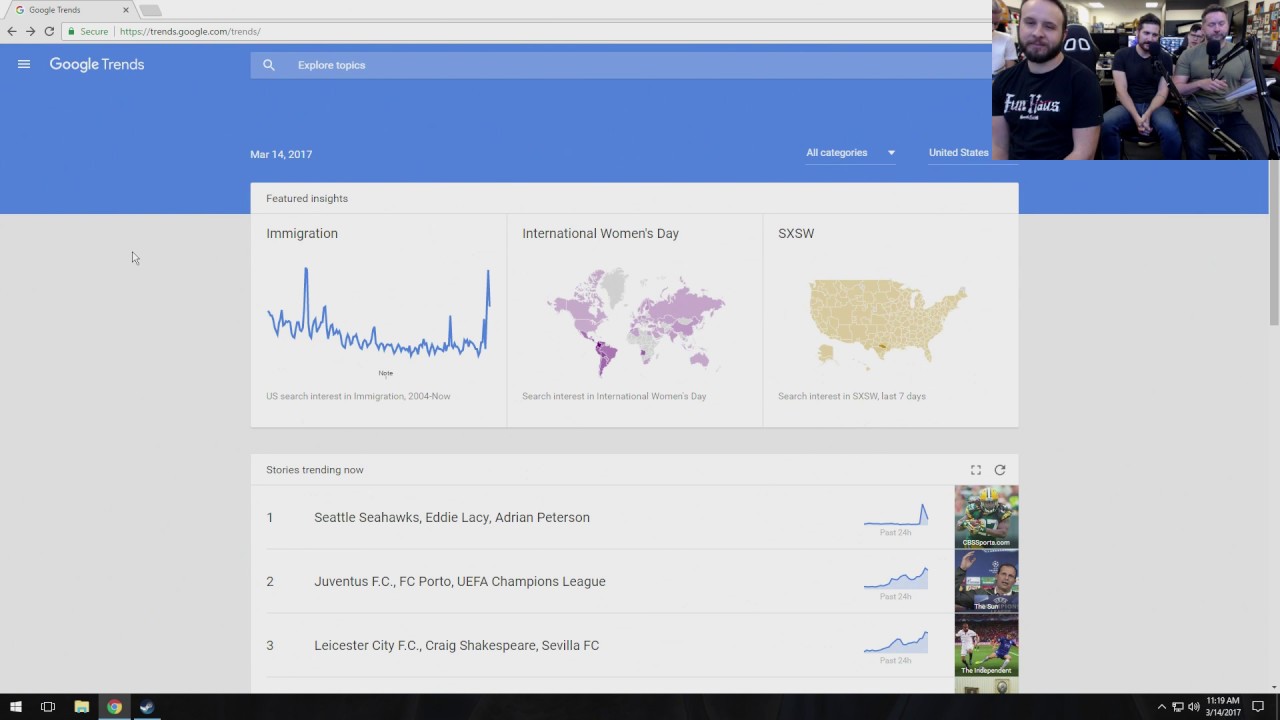Click Search interest in SXSW, last 7 days
Image resolution: width=1280 pixels, height=720 pixels.
[852, 396]
